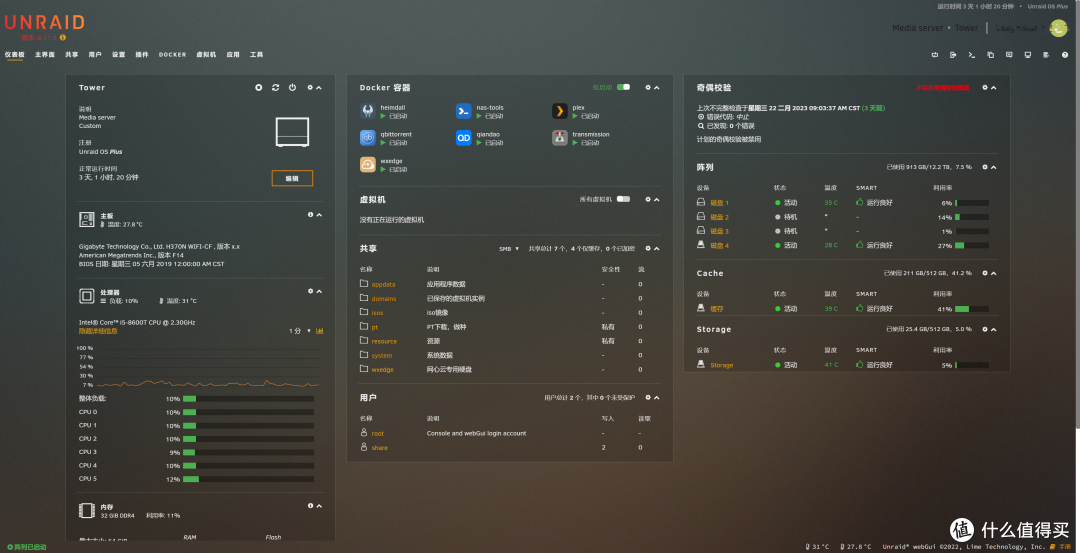Open the 缓存 device link
Image resolution: width=1080 pixels, height=553 pixels.
pyautogui.click(x=717, y=309)
